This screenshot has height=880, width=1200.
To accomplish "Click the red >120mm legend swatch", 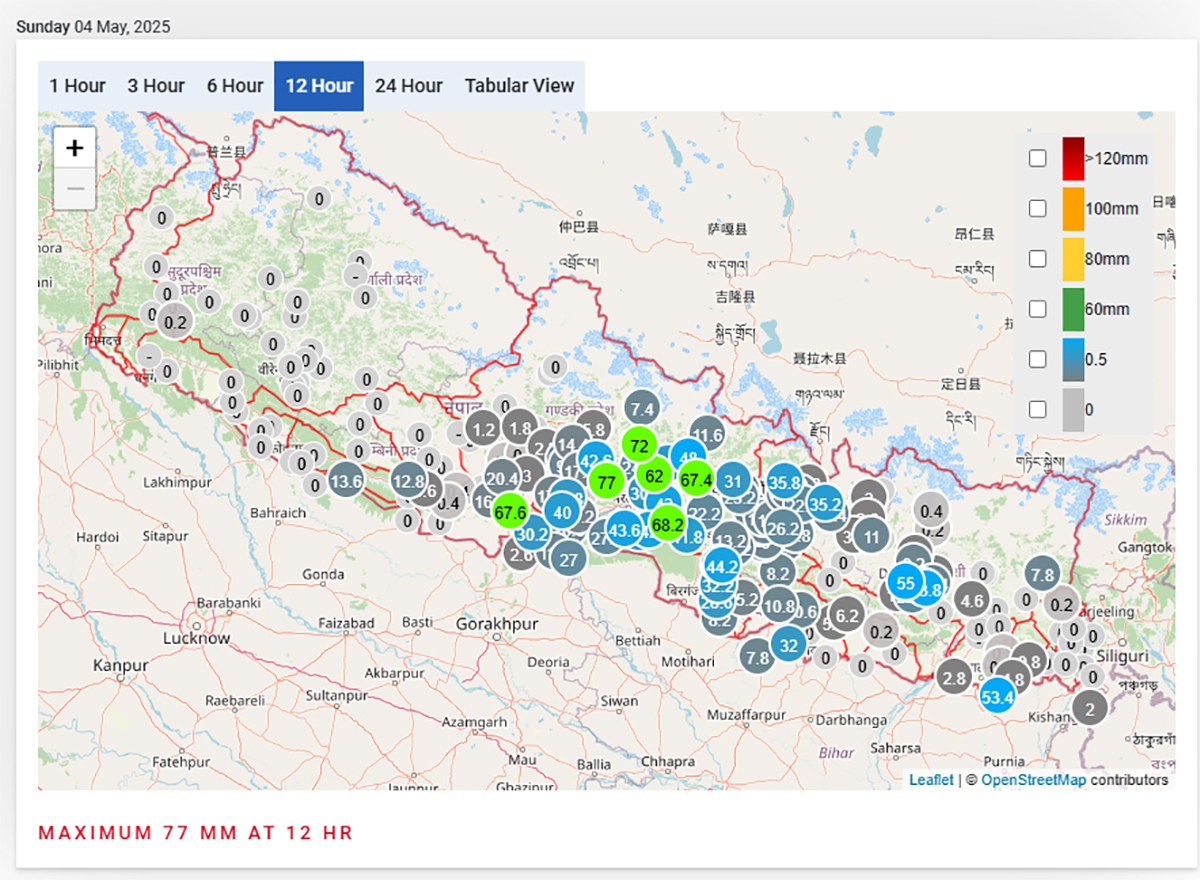I will click(1073, 158).
